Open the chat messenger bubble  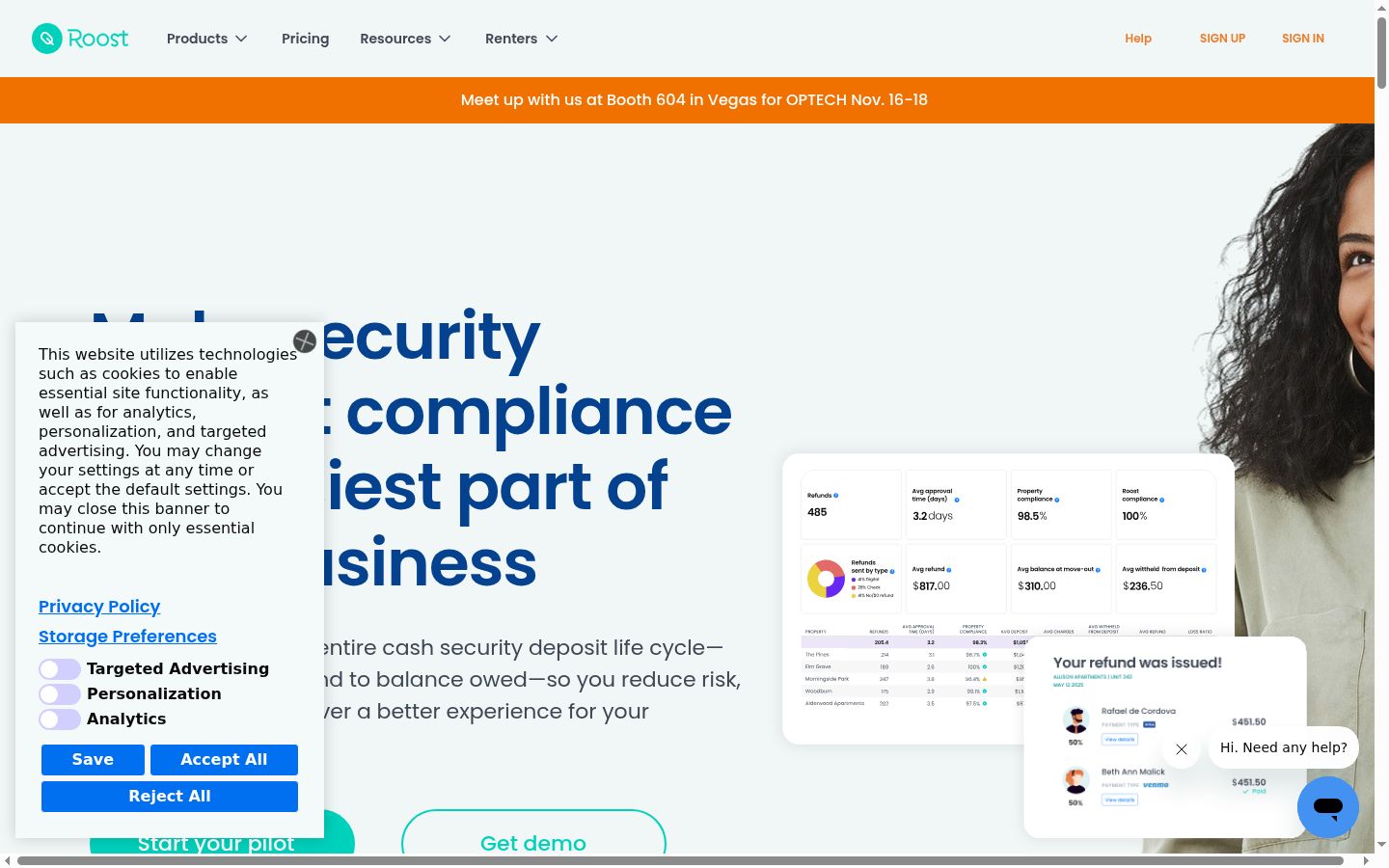click(x=1328, y=807)
